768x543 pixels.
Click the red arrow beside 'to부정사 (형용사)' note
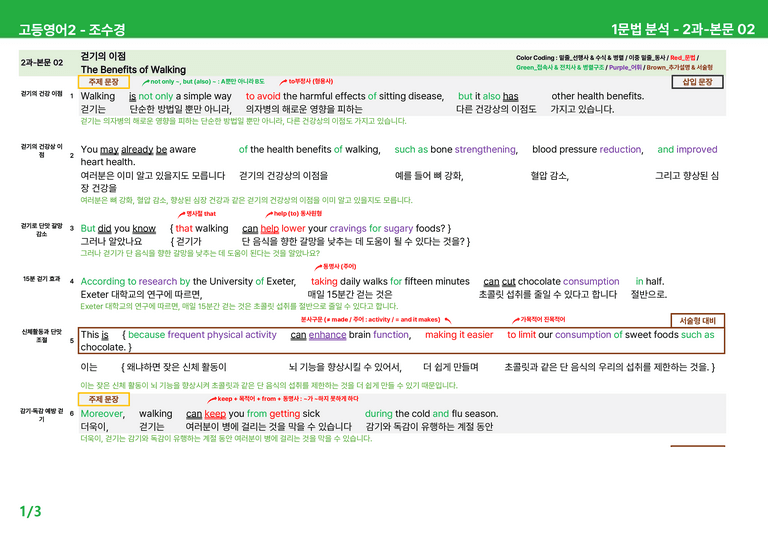pos(283,82)
